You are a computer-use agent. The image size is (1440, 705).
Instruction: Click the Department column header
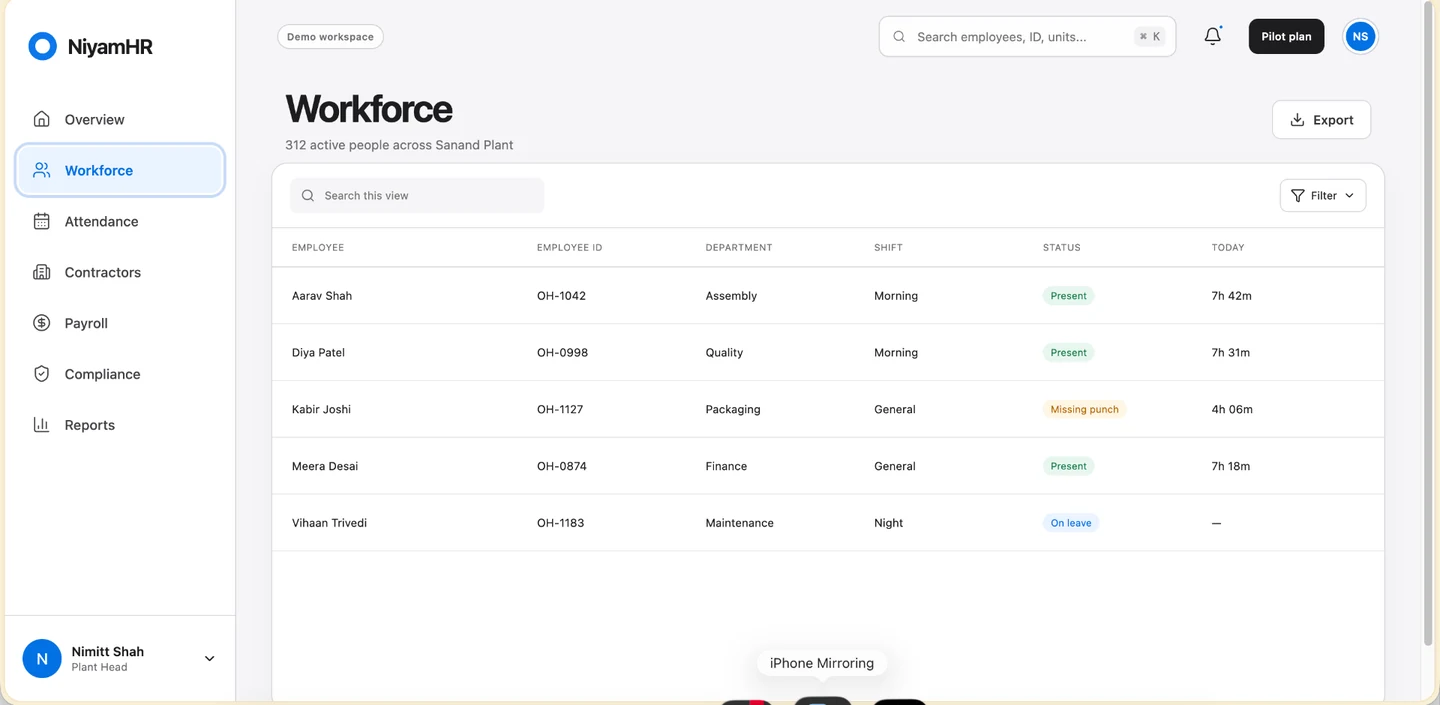(x=739, y=247)
